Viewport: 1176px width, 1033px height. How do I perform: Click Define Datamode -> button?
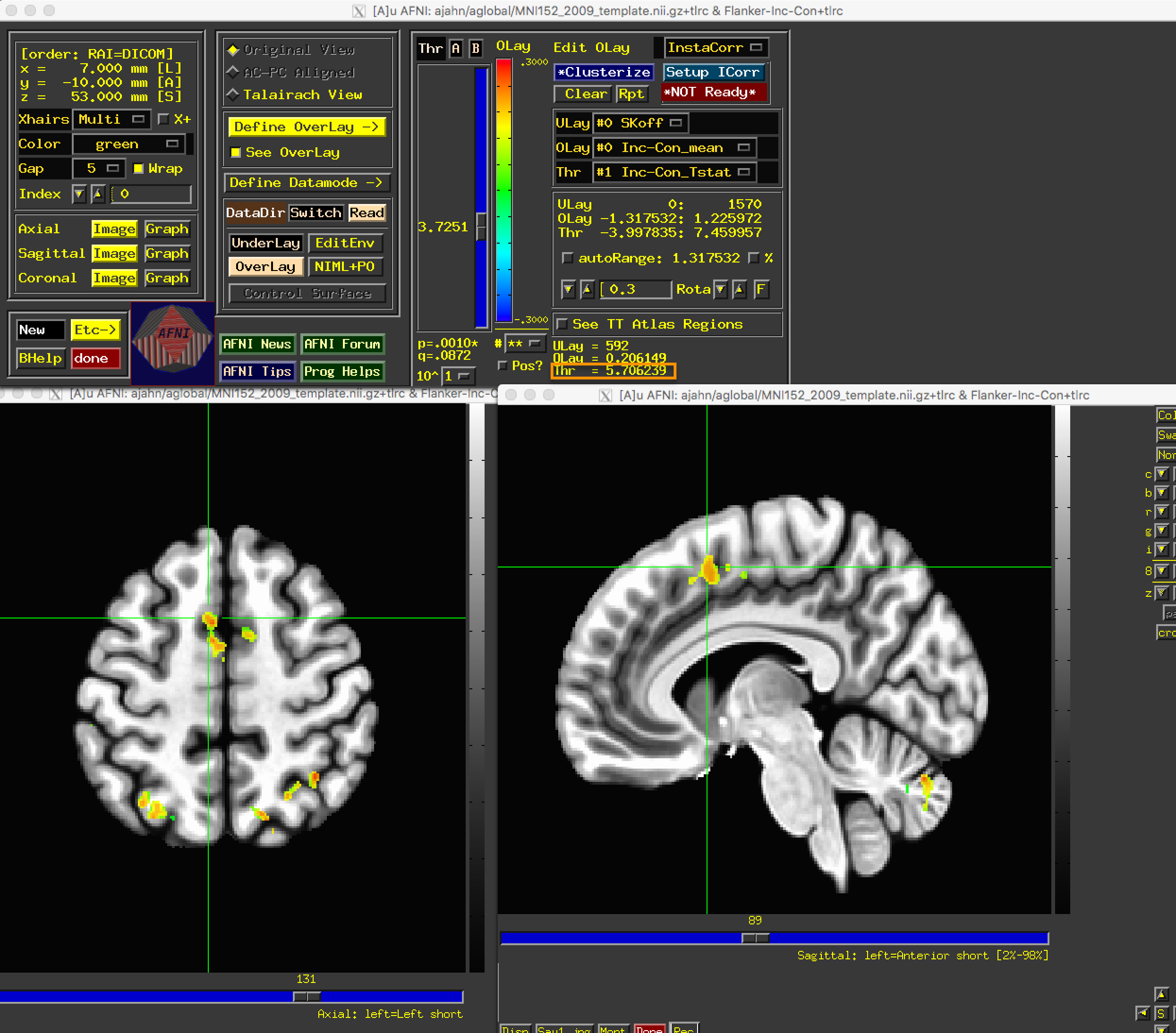(x=307, y=183)
